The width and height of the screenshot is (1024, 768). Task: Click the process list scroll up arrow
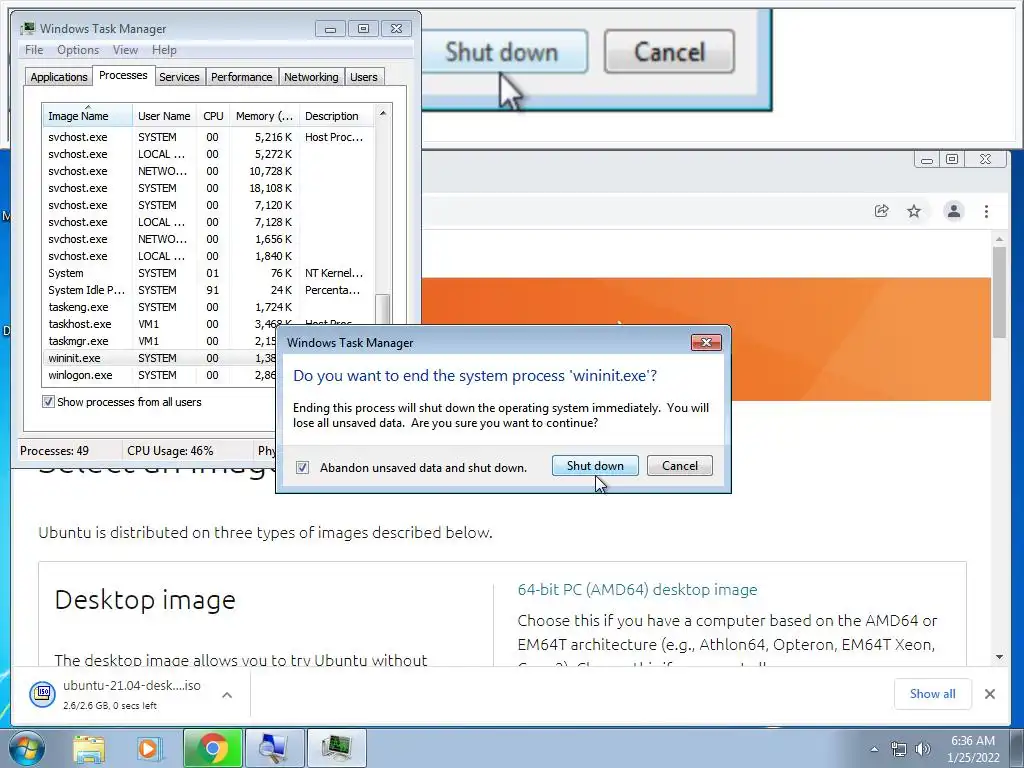[383, 113]
